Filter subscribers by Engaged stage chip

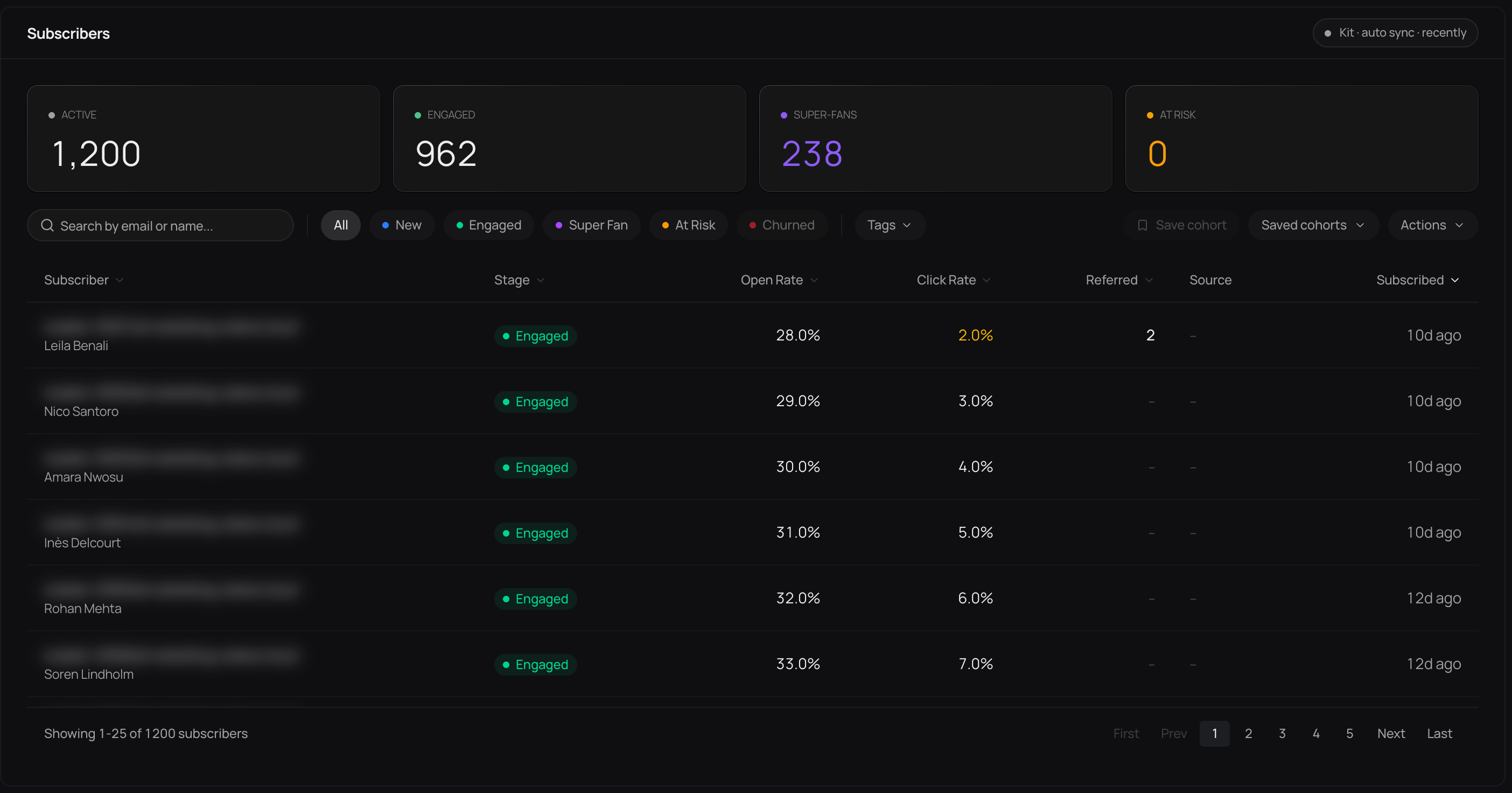point(489,226)
